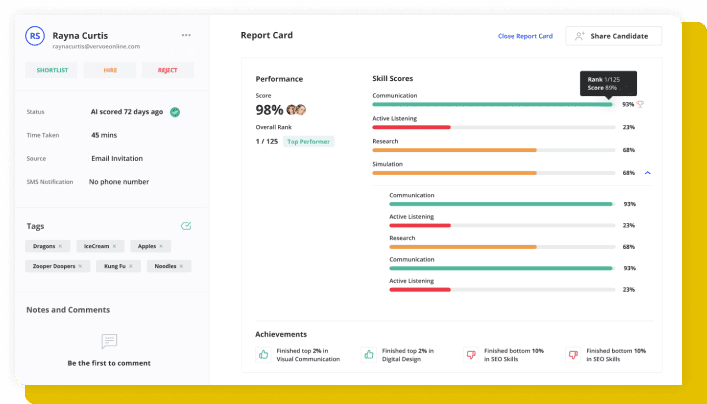Screen dimensions: 707x404
Task: Click the comment bubble icon
Action: tap(109, 341)
